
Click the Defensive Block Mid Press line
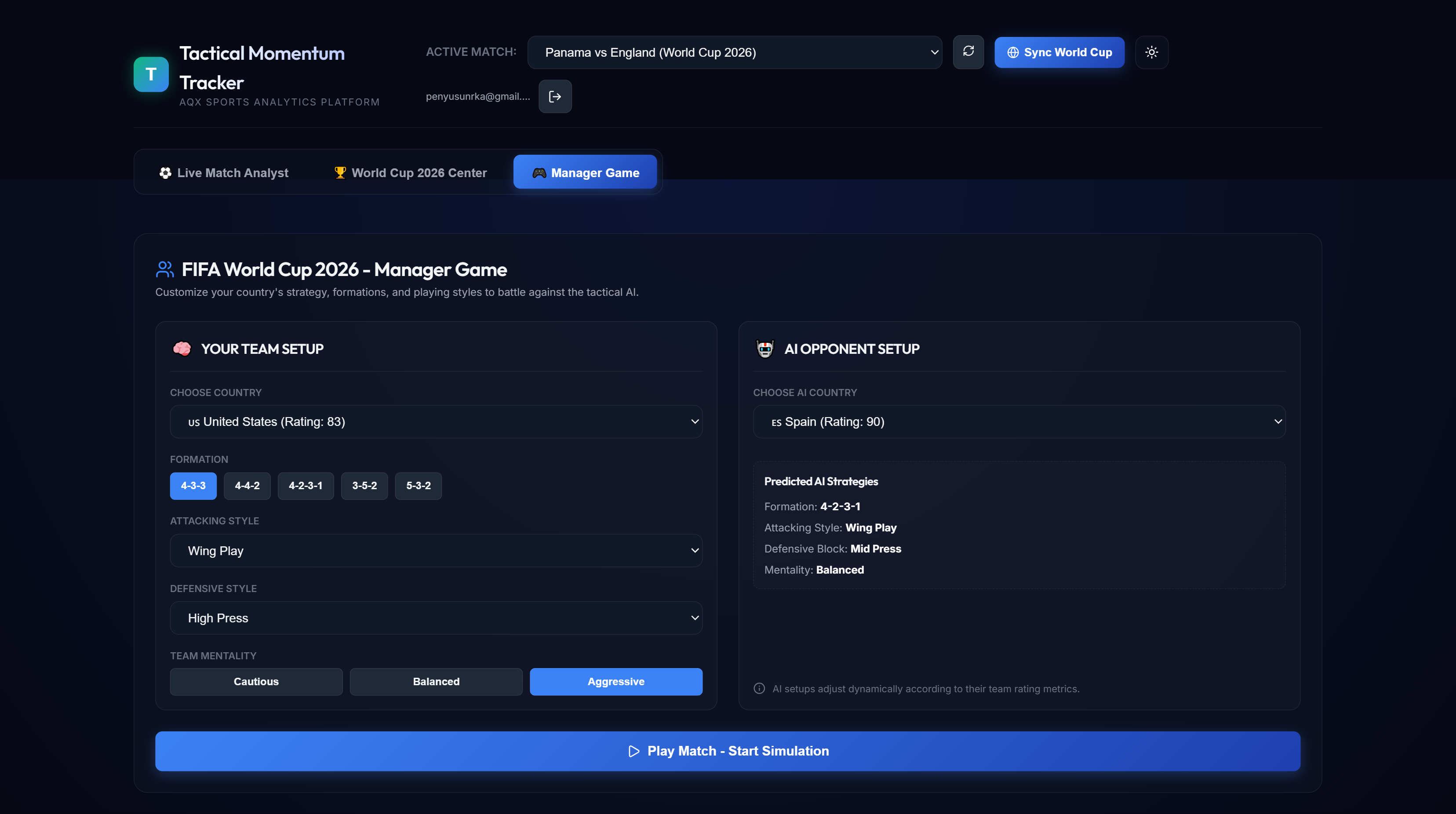[x=832, y=549]
